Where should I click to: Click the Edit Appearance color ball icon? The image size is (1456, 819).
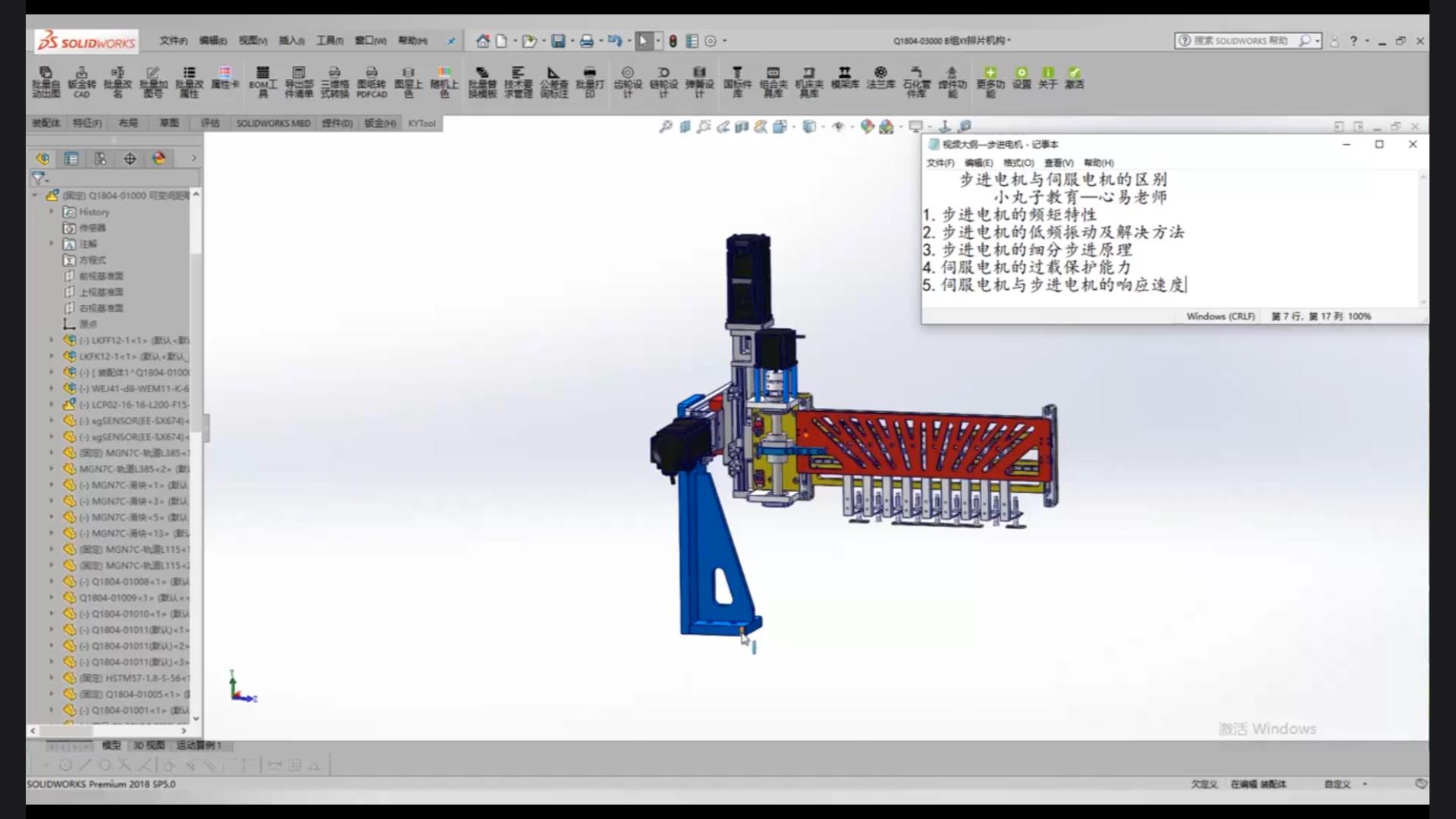tap(867, 127)
